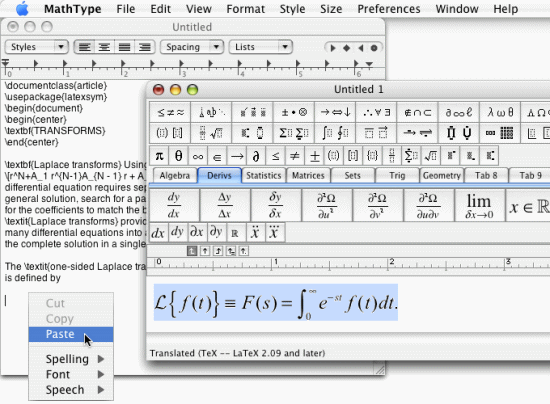
Task: Switch to the Statistics tab
Action: click(264, 175)
